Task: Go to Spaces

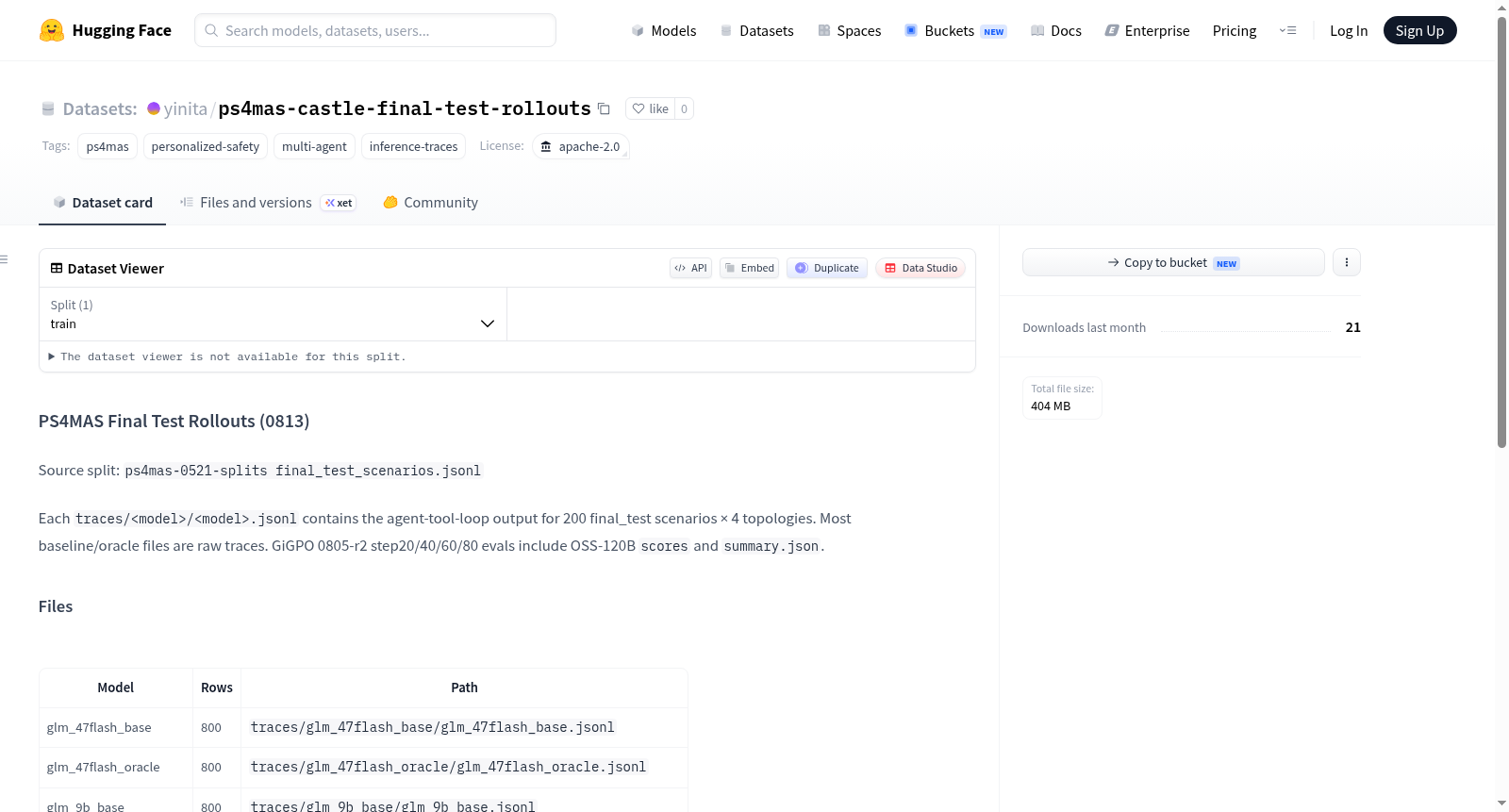Action: point(850,30)
